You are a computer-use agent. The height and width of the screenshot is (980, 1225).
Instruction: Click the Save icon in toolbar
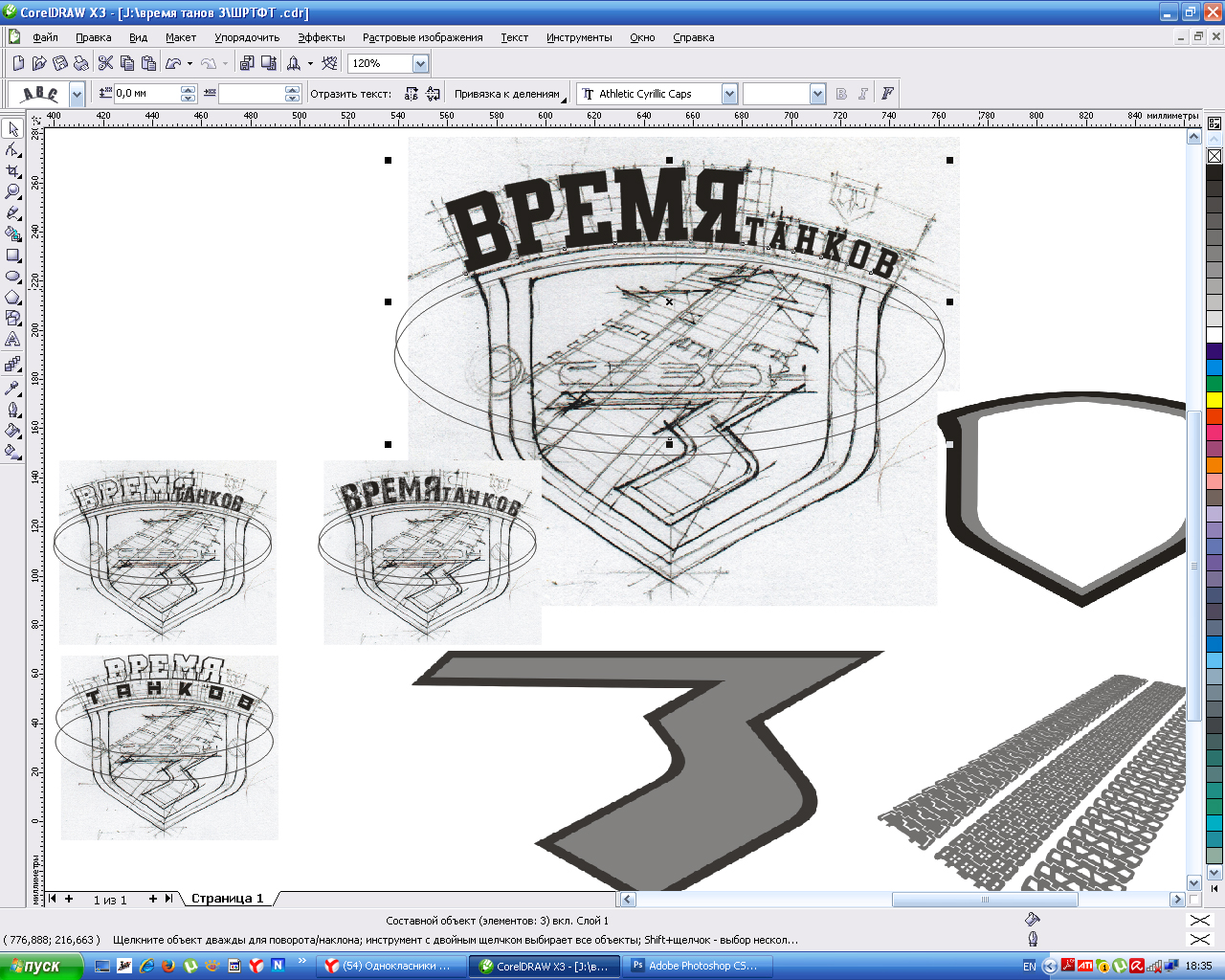pyautogui.click(x=60, y=63)
